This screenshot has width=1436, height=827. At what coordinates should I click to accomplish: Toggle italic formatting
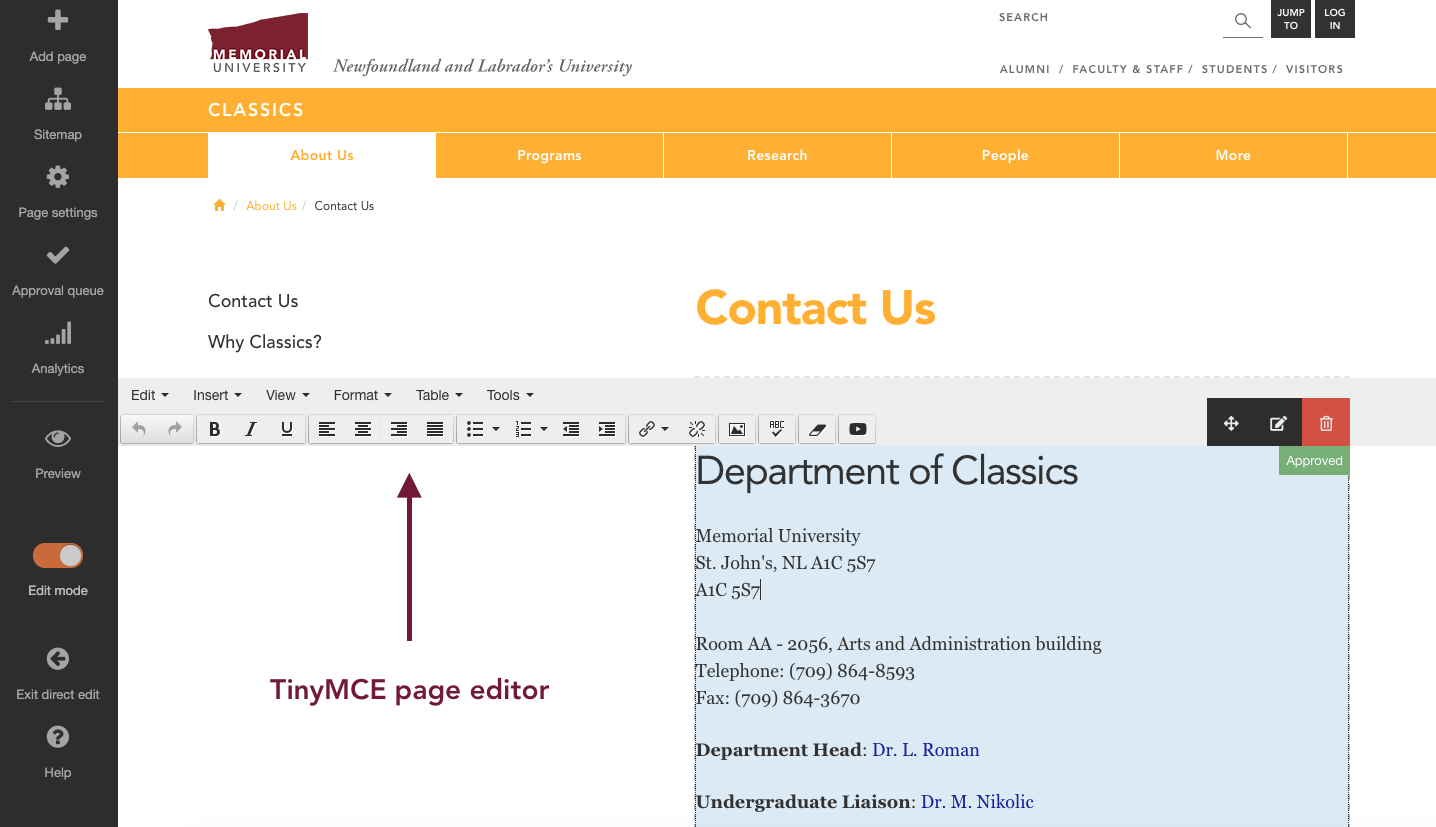251,429
